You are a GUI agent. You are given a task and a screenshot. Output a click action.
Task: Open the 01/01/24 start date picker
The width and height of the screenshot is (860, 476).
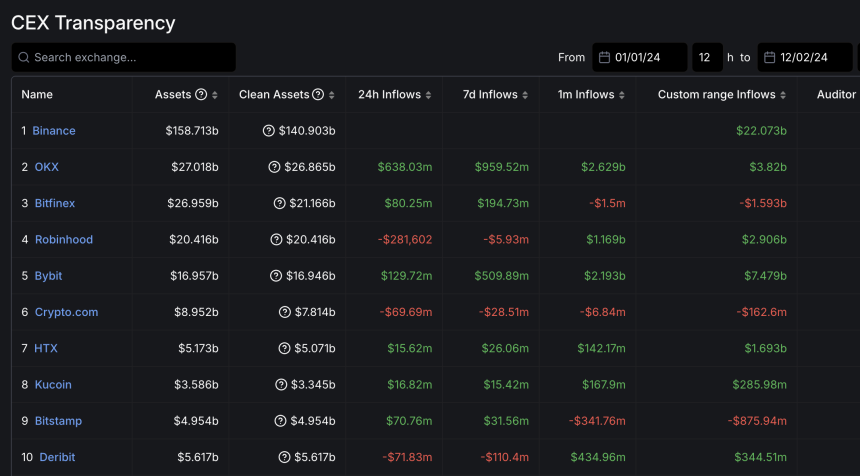(650, 58)
